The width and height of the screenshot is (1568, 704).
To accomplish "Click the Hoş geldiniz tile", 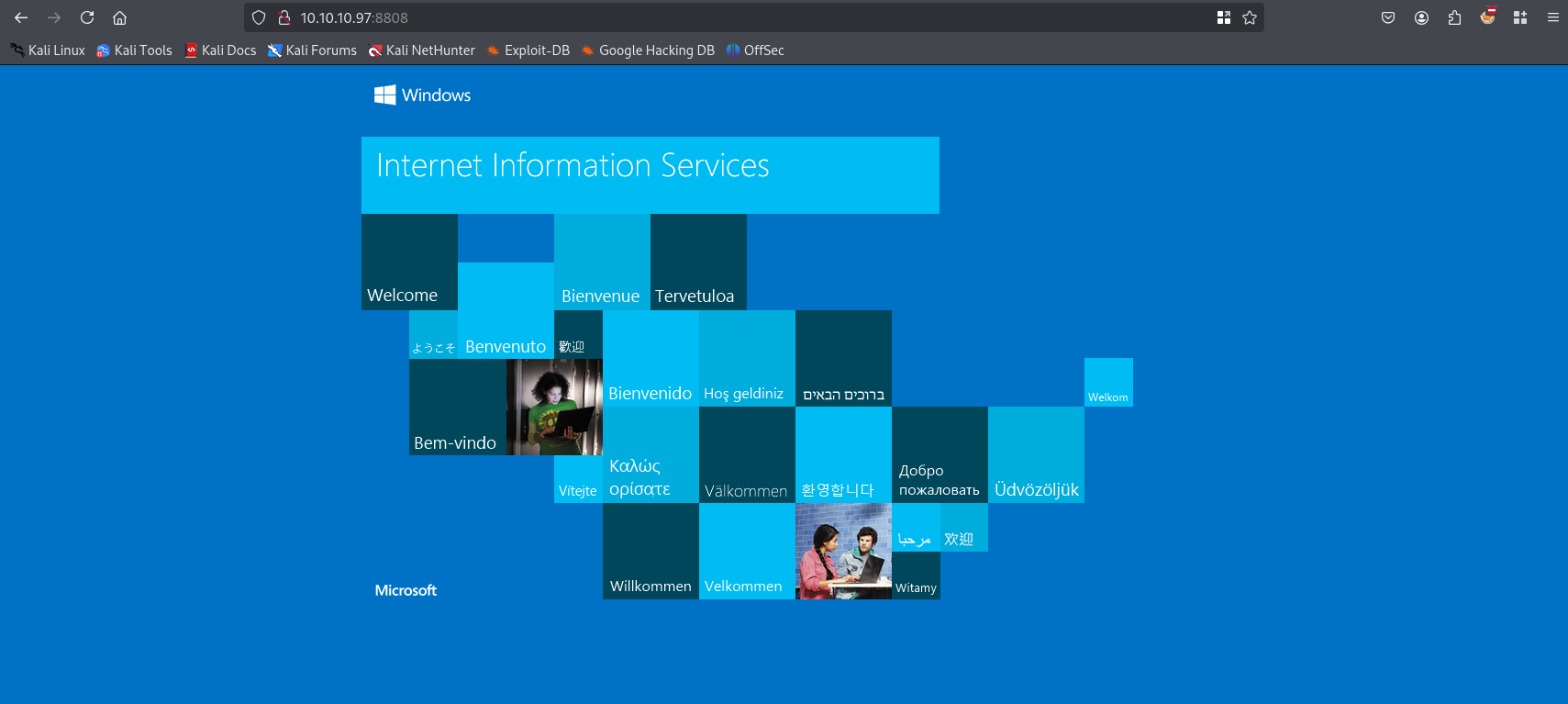I will pos(747,358).
